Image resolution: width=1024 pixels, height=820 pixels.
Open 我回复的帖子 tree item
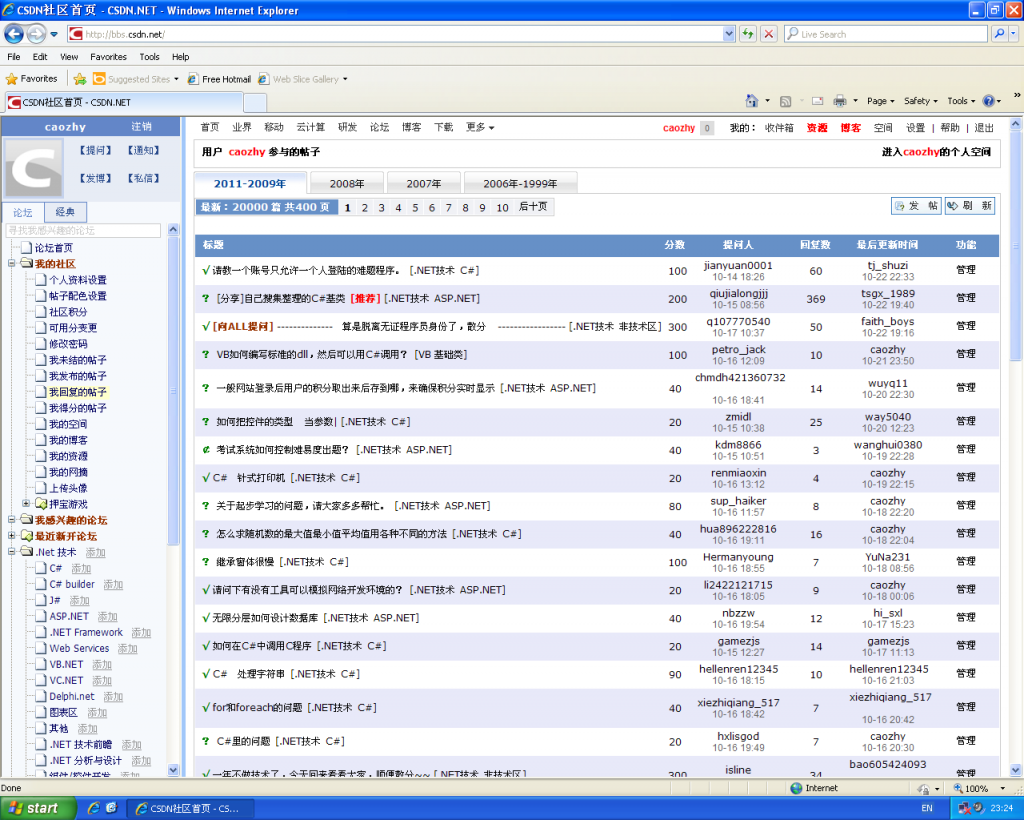coord(77,392)
